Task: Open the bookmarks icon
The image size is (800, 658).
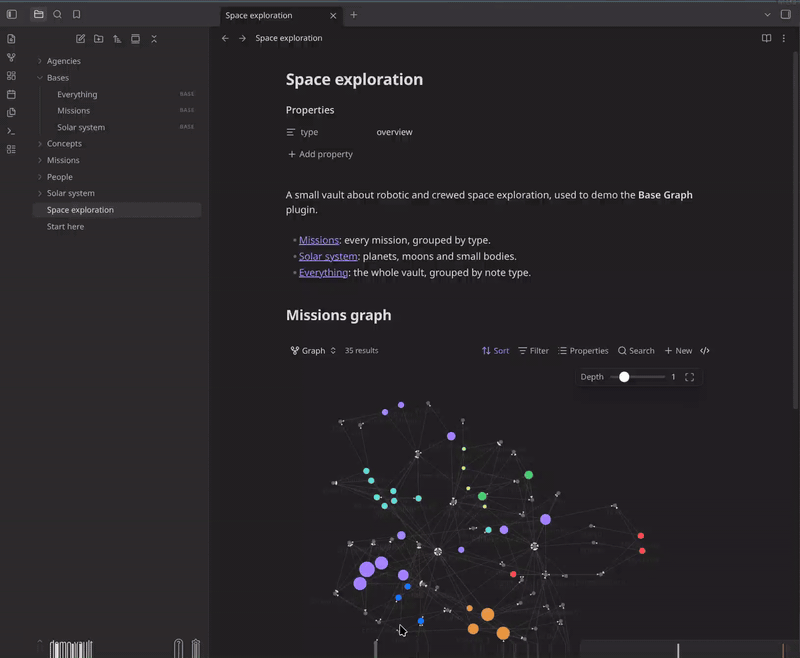Action: (77, 14)
